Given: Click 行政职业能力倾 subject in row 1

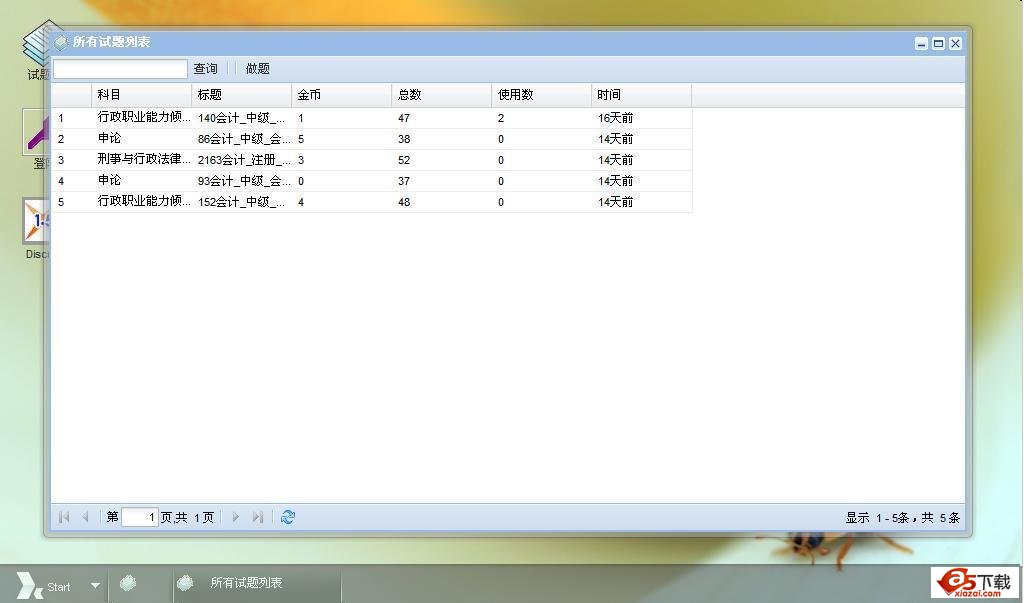Looking at the screenshot, I should [x=144, y=117].
